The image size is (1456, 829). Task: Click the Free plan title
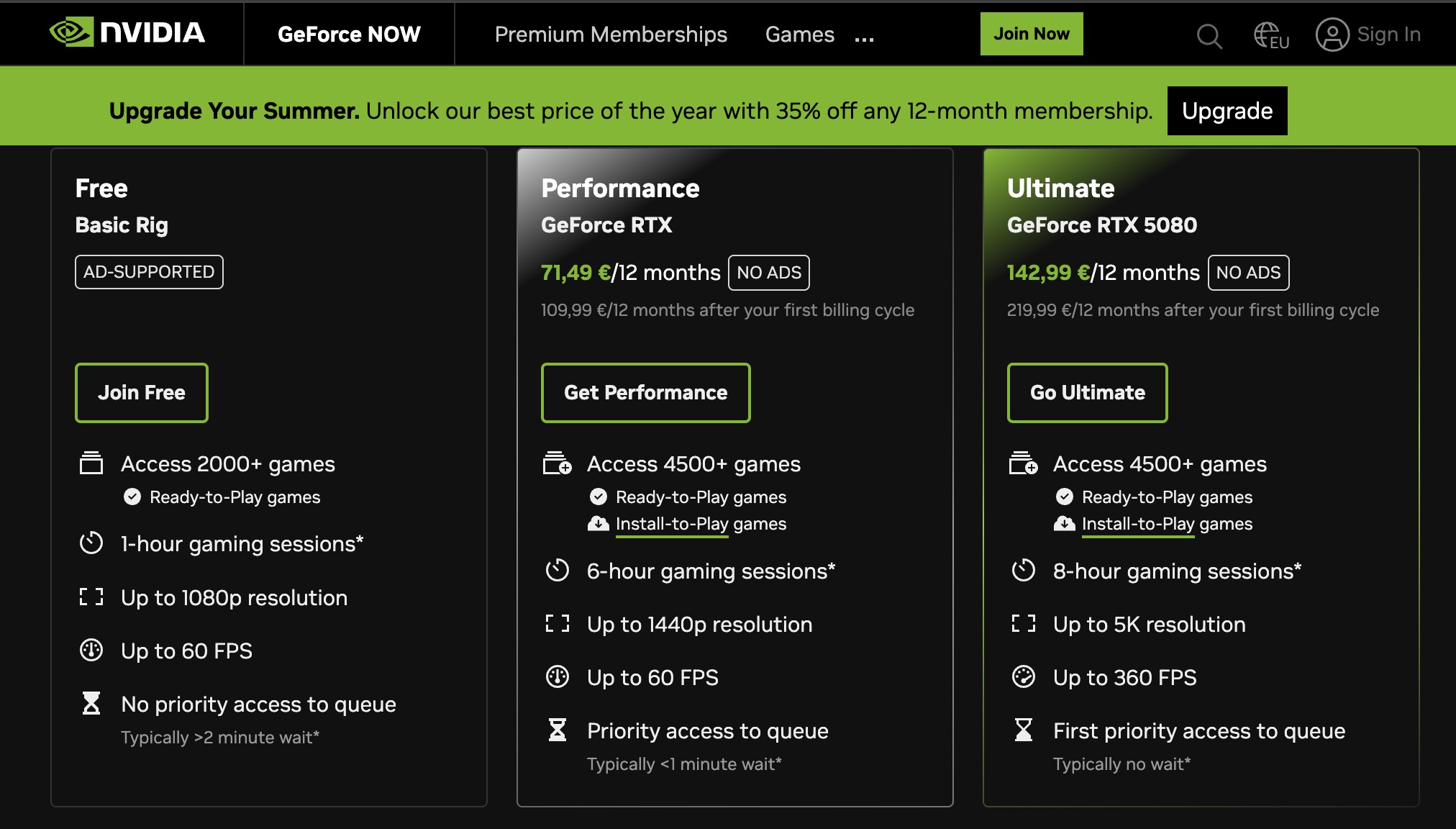(101, 189)
